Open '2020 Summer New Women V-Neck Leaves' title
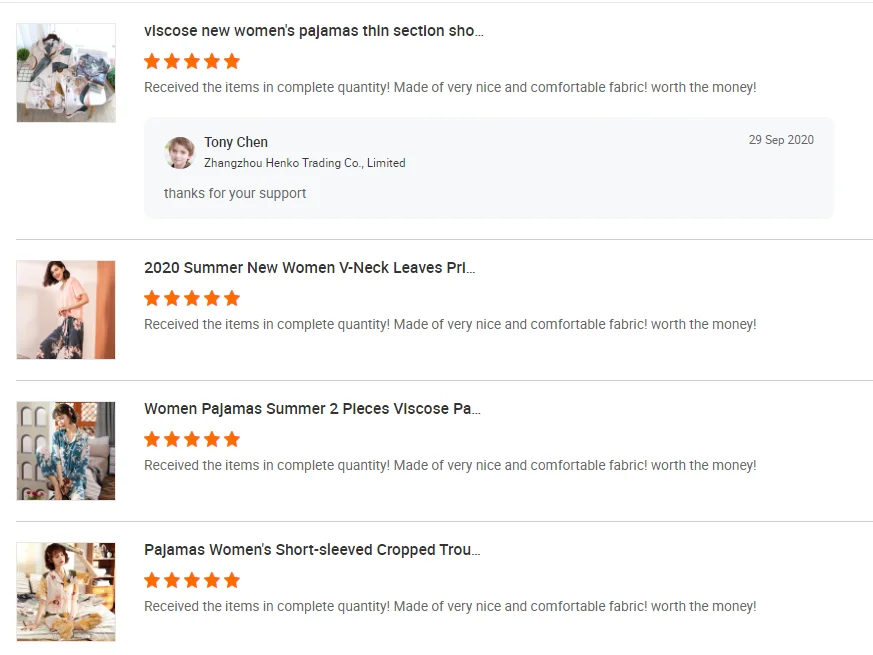This screenshot has width=873, height=655. click(309, 268)
